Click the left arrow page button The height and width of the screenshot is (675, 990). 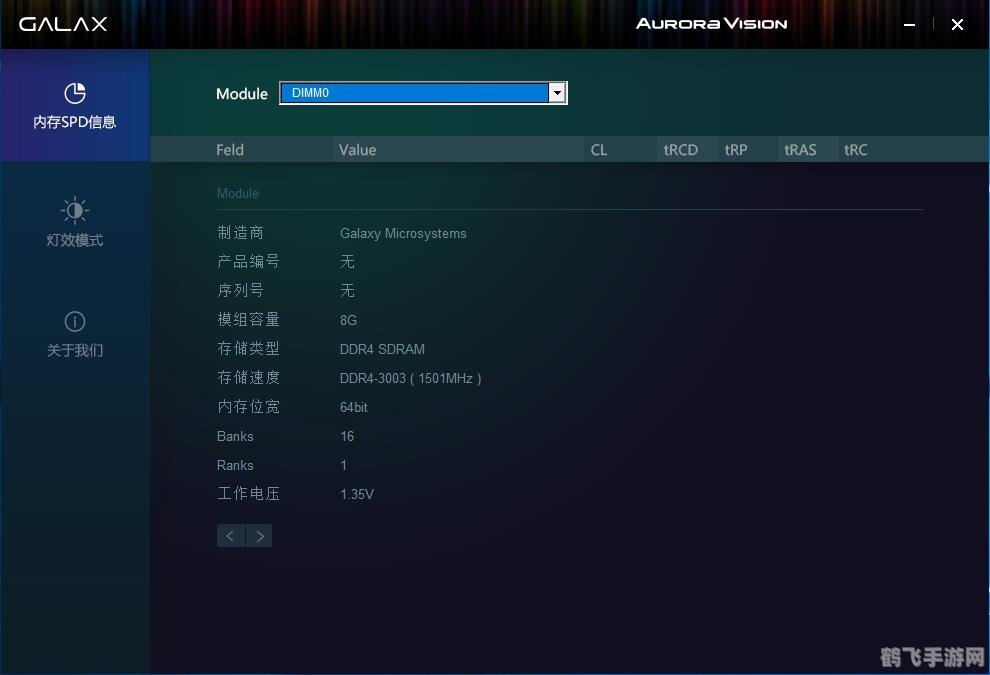pos(230,535)
